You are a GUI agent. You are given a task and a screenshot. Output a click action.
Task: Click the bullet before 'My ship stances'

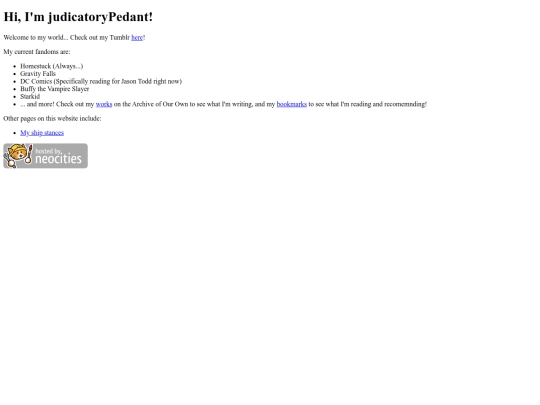[14, 133]
